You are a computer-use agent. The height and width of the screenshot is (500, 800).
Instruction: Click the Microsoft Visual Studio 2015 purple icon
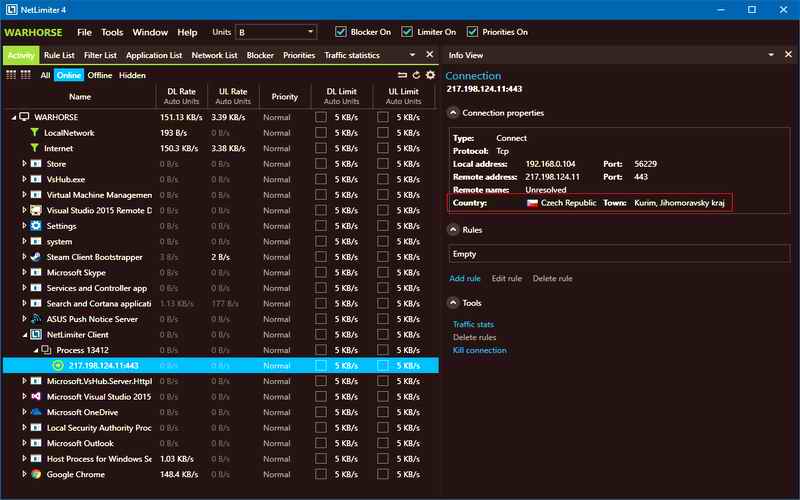(35, 397)
